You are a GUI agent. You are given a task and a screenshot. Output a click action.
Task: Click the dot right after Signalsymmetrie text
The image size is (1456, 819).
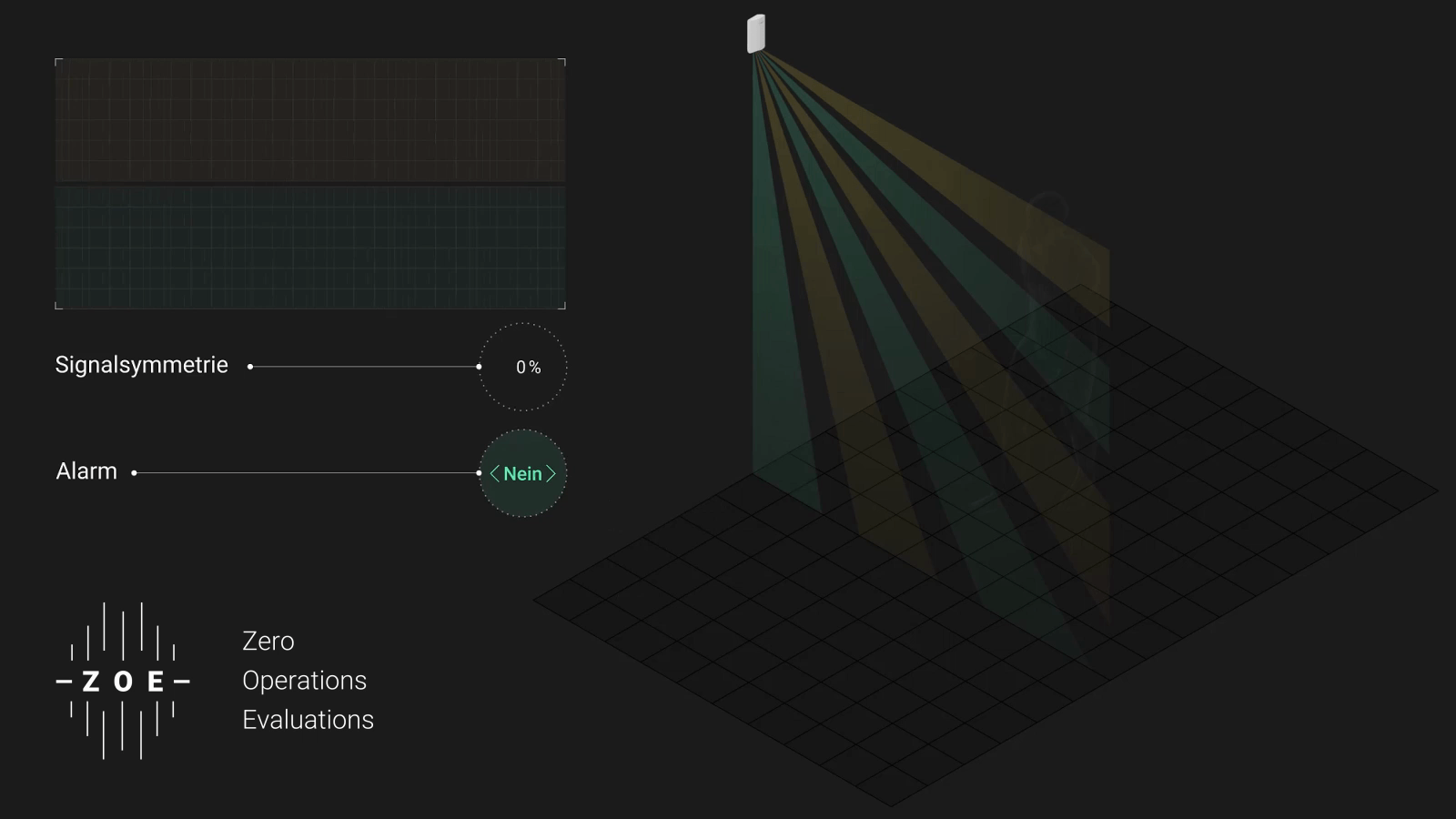point(250,367)
